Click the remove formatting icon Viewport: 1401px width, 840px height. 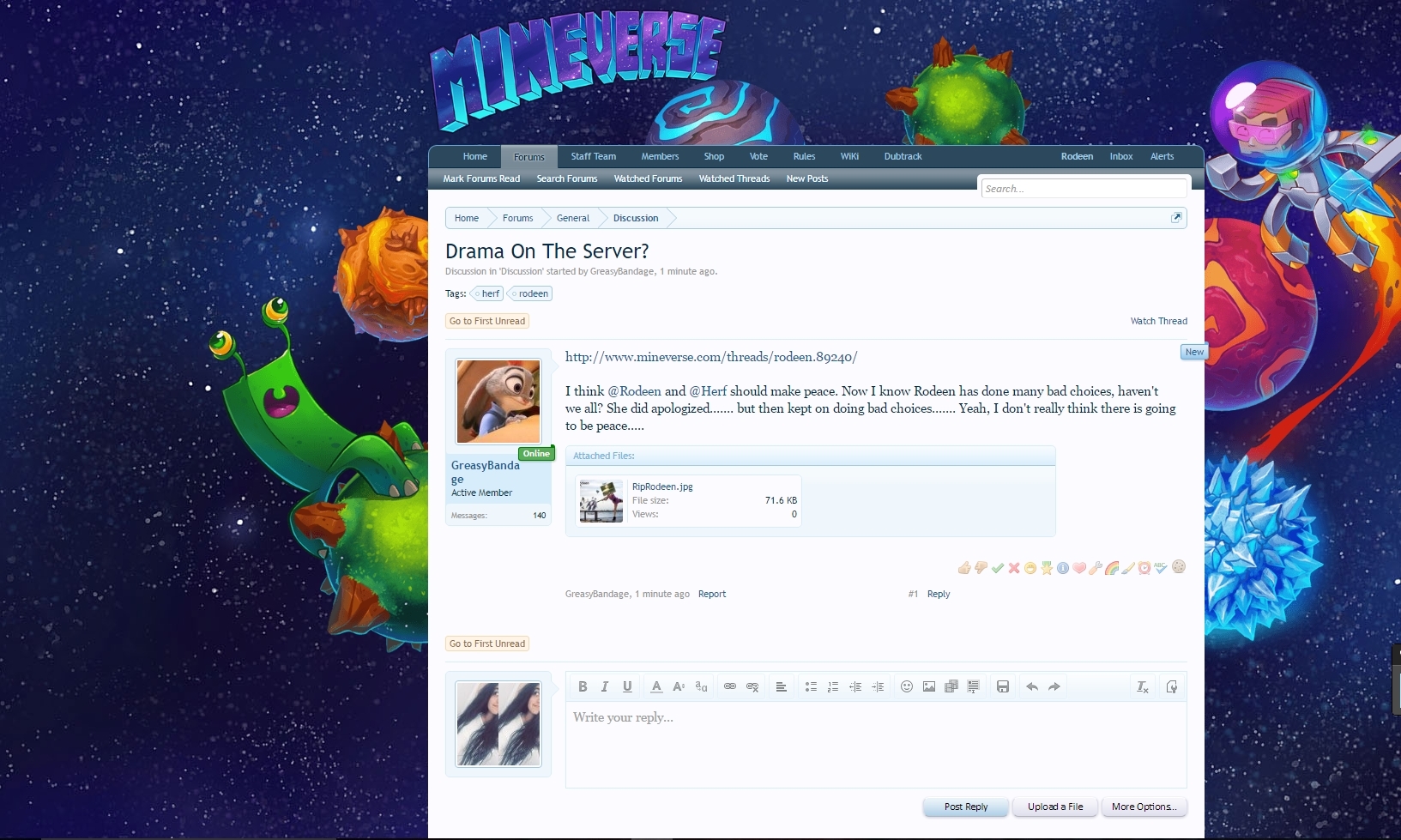point(1143,686)
